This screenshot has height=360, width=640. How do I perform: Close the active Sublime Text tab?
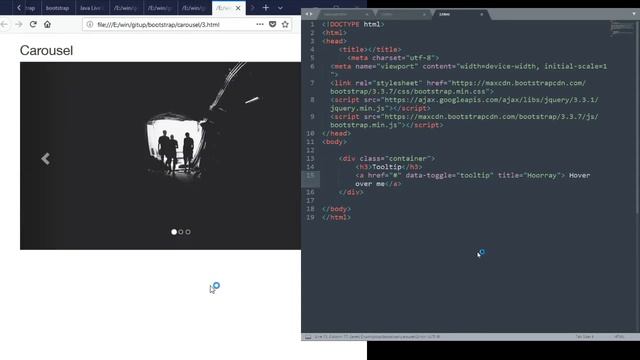coord(482,14)
